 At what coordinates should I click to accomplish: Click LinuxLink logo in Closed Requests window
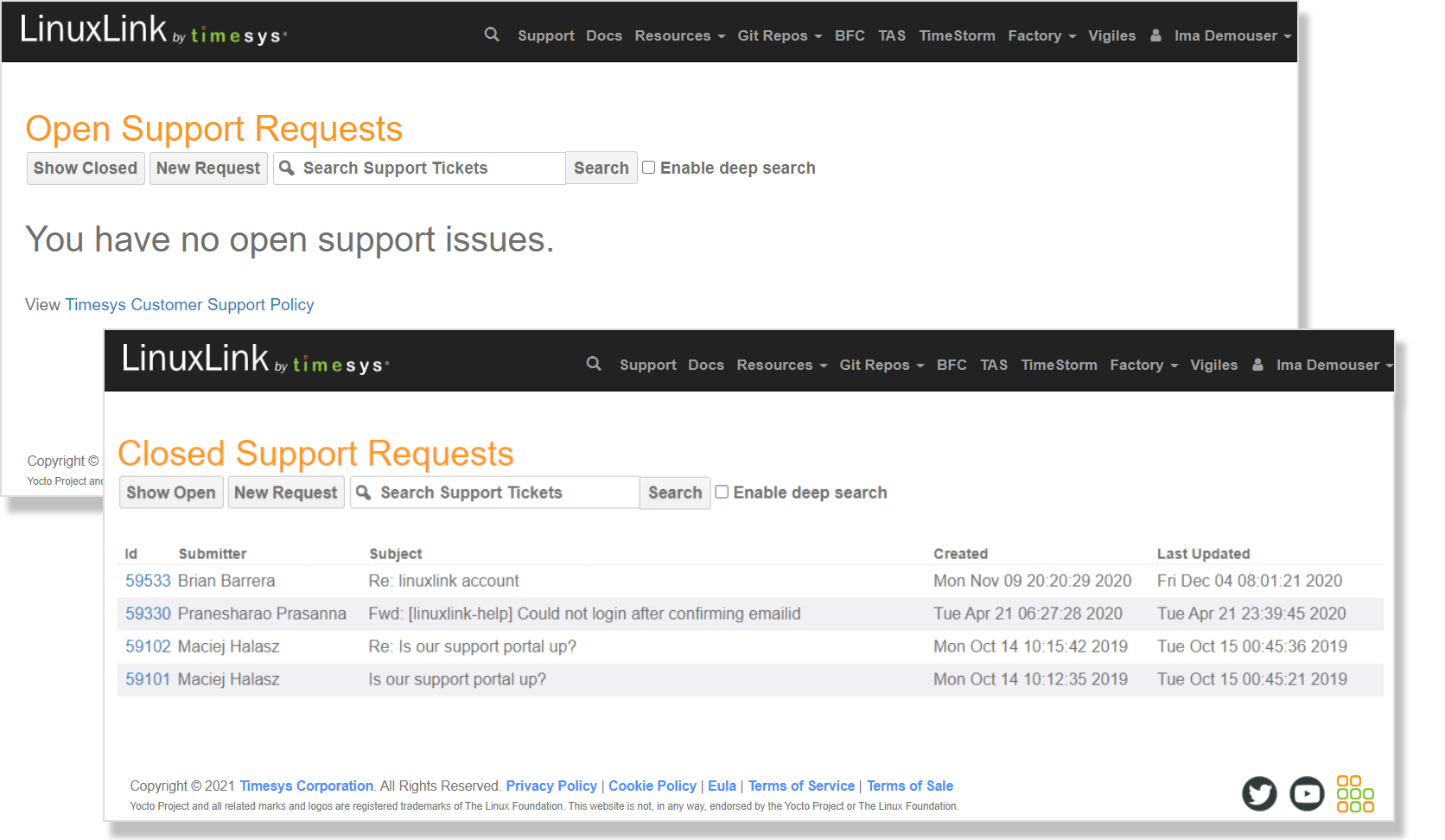(x=255, y=360)
